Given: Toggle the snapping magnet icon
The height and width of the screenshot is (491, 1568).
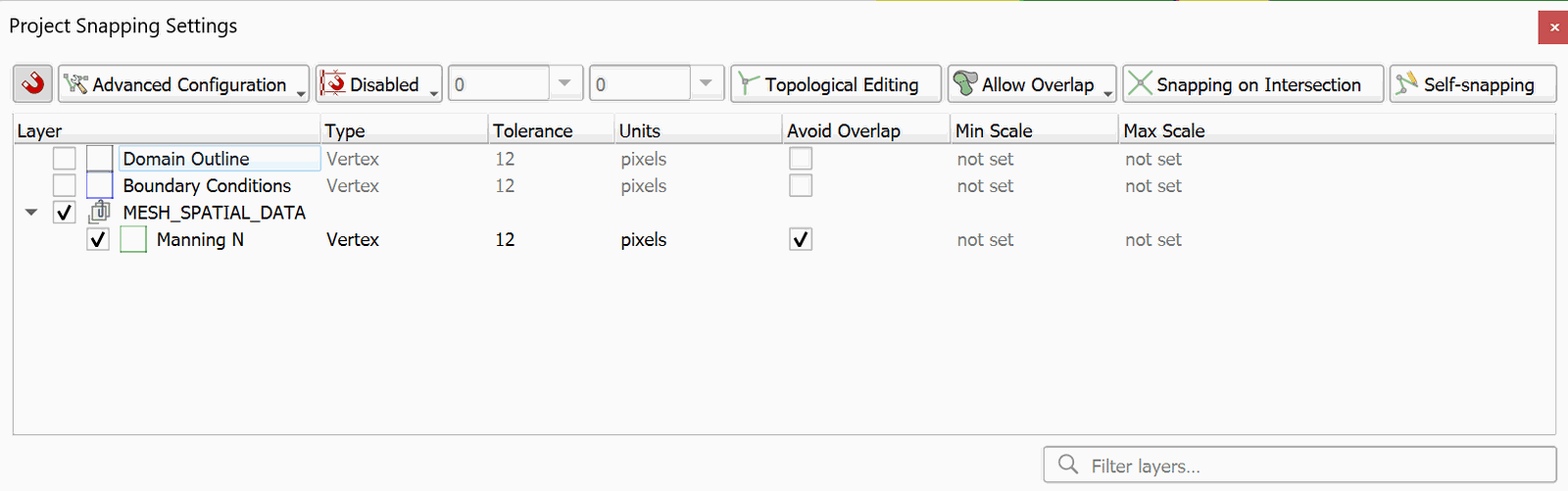Looking at the screenshot, I should tap(33, 84).
